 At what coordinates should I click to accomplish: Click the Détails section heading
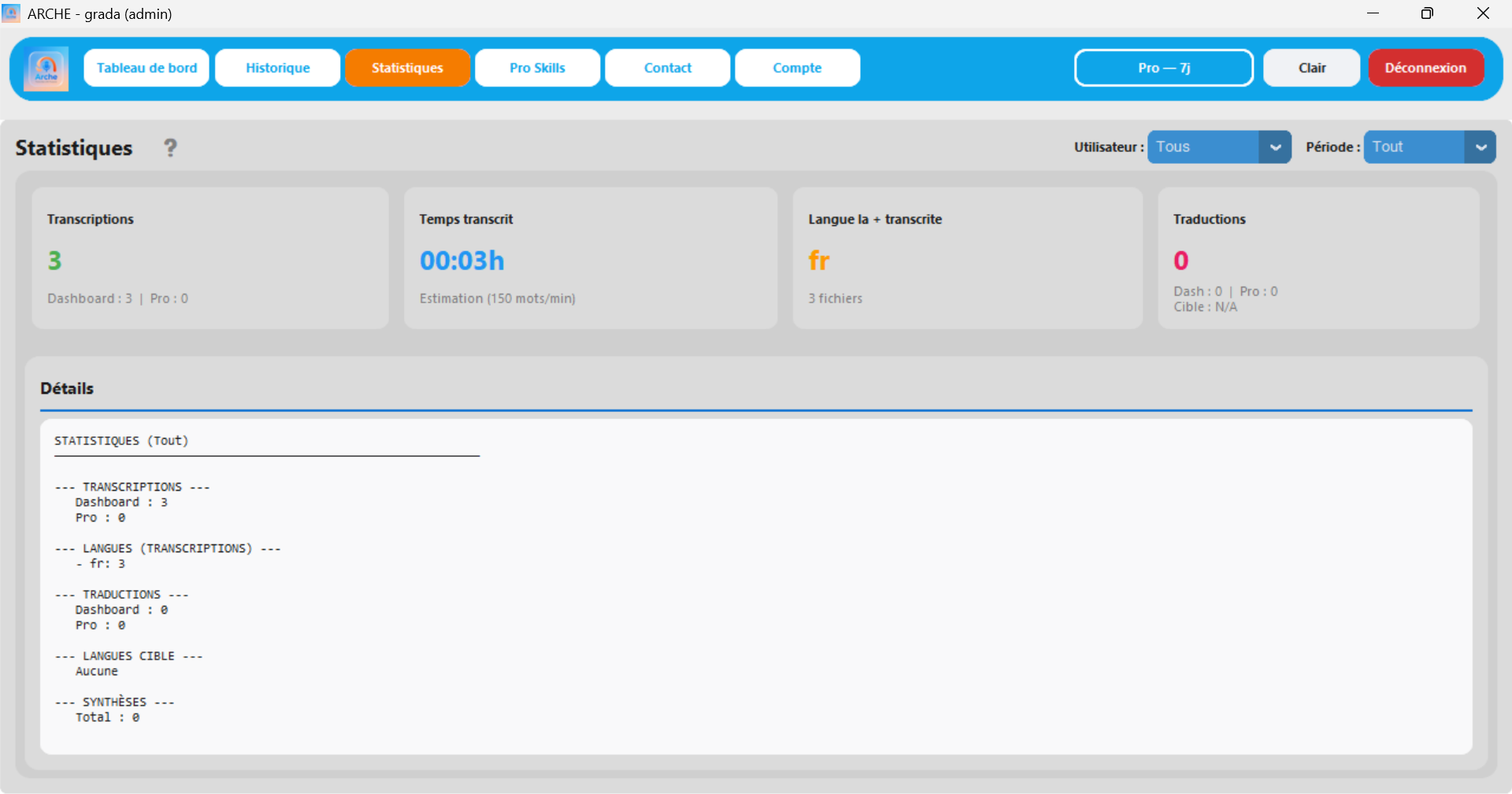coord(67,388)
